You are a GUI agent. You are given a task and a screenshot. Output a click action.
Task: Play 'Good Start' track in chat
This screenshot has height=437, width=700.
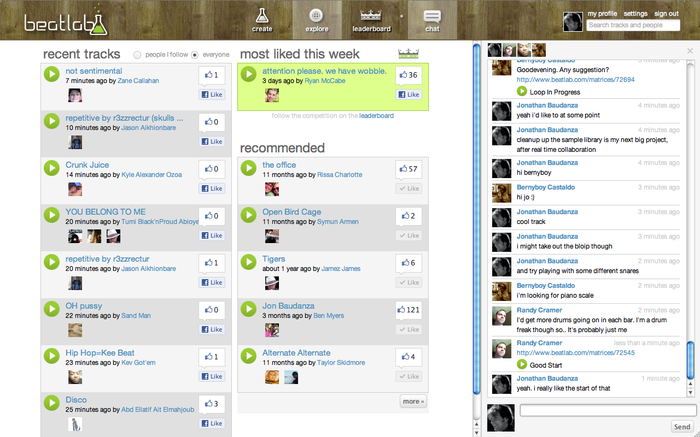point(522,365)
